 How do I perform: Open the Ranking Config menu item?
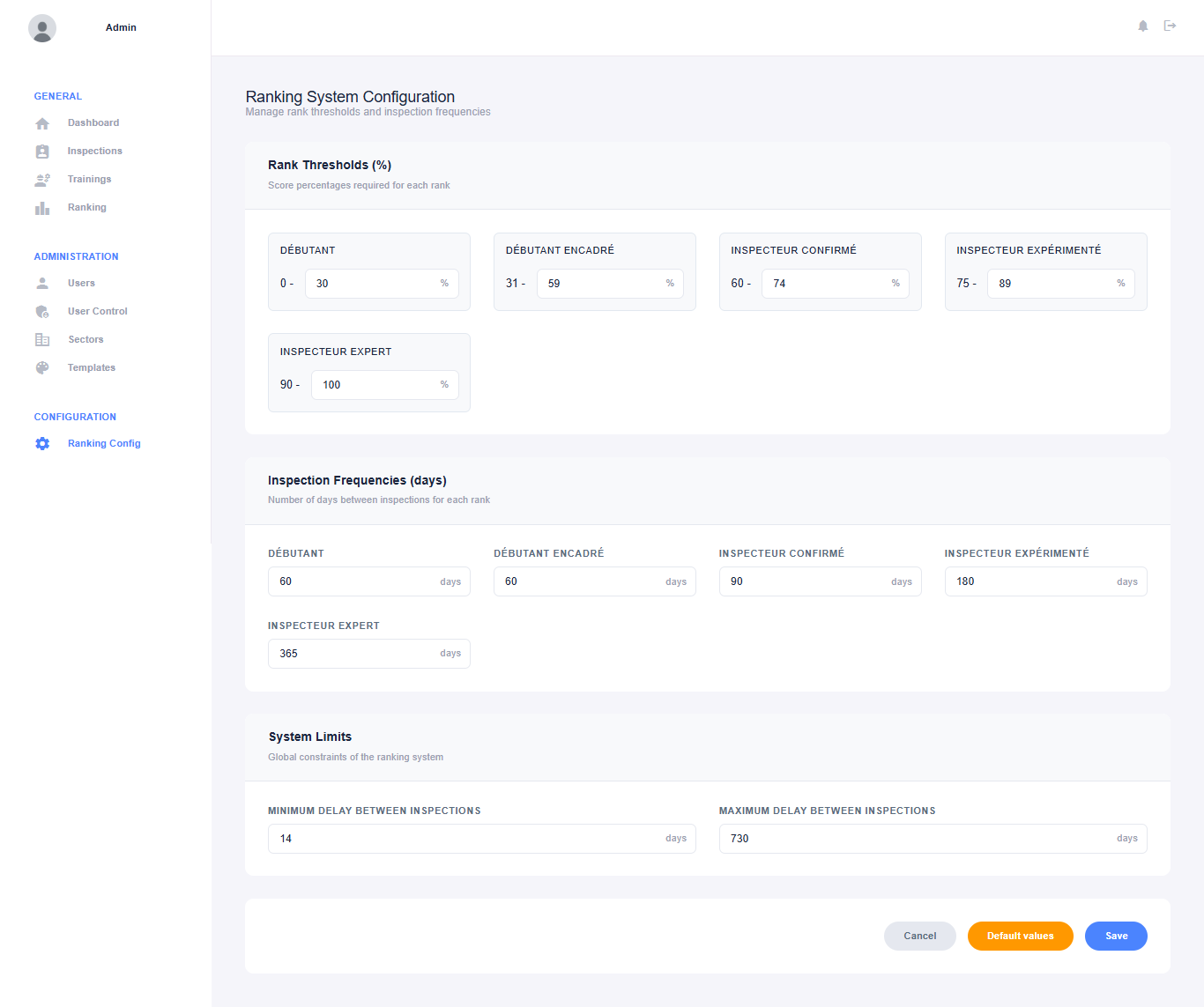coord(104,444)
